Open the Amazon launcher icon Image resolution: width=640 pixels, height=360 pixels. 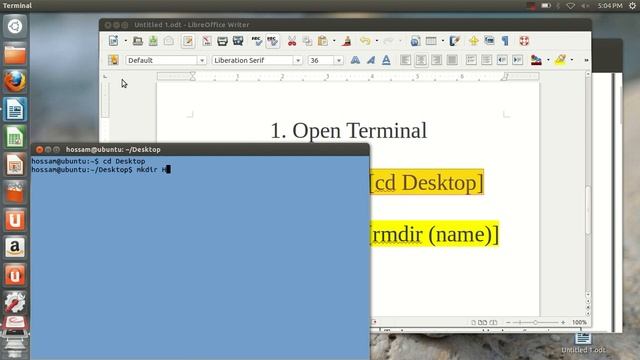coord(15,247)
